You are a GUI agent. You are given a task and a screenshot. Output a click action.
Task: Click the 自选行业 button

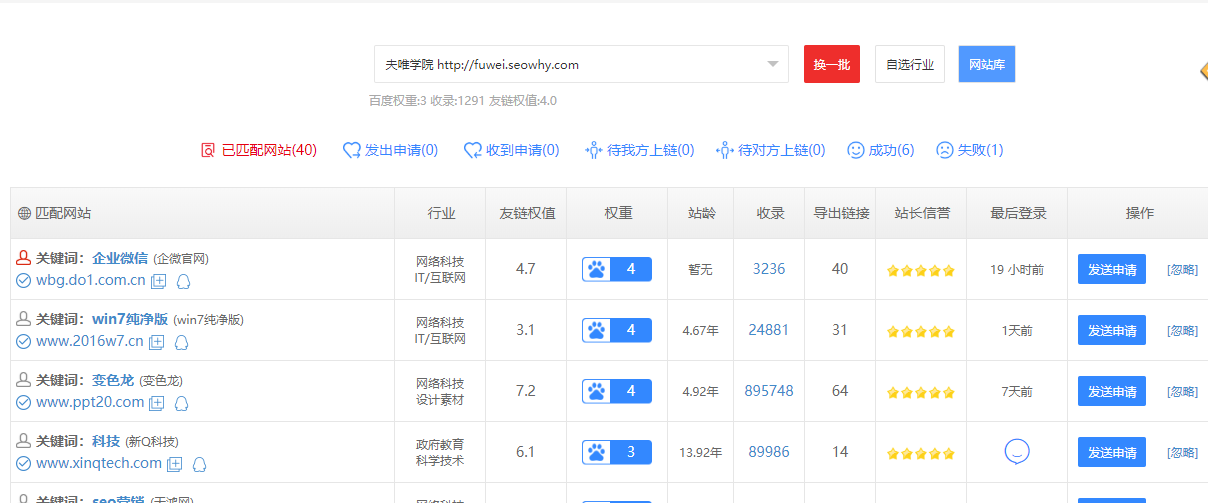coord(909,64)
